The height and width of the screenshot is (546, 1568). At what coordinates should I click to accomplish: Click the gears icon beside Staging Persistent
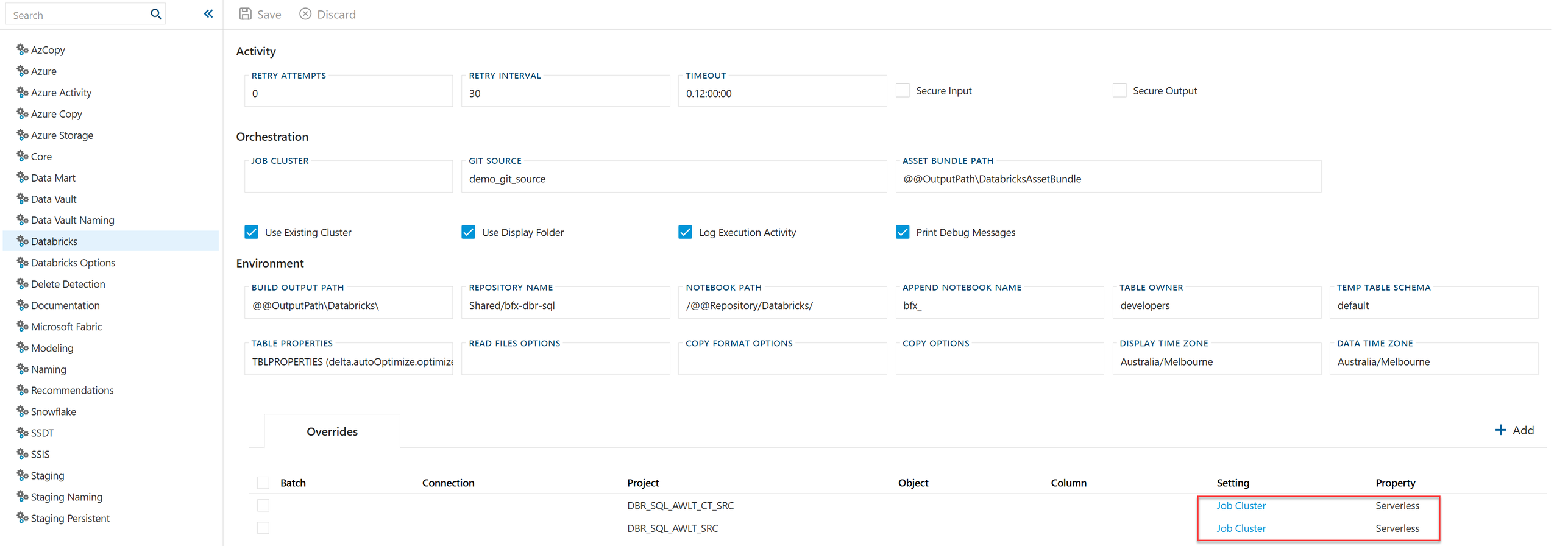(23, 517)
